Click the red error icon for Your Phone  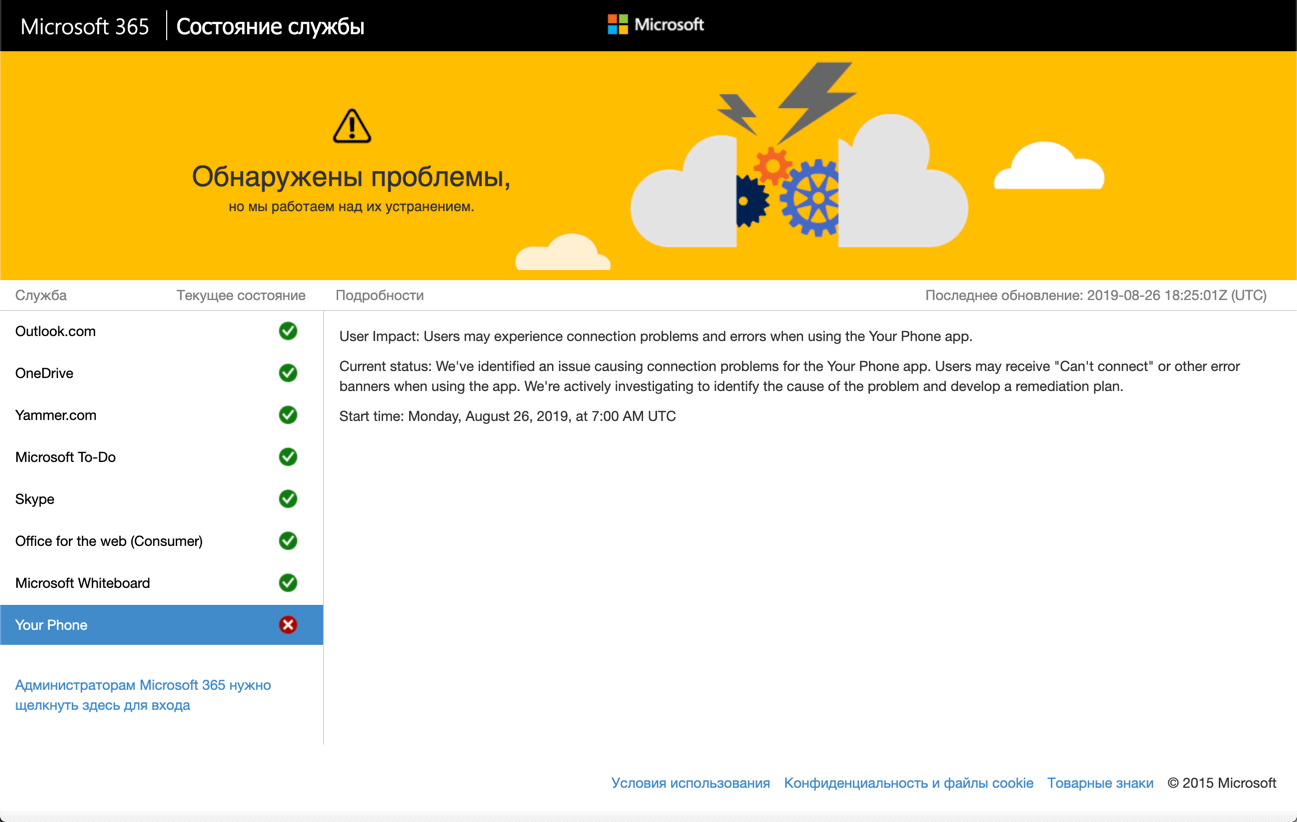[x=287, y=624]
